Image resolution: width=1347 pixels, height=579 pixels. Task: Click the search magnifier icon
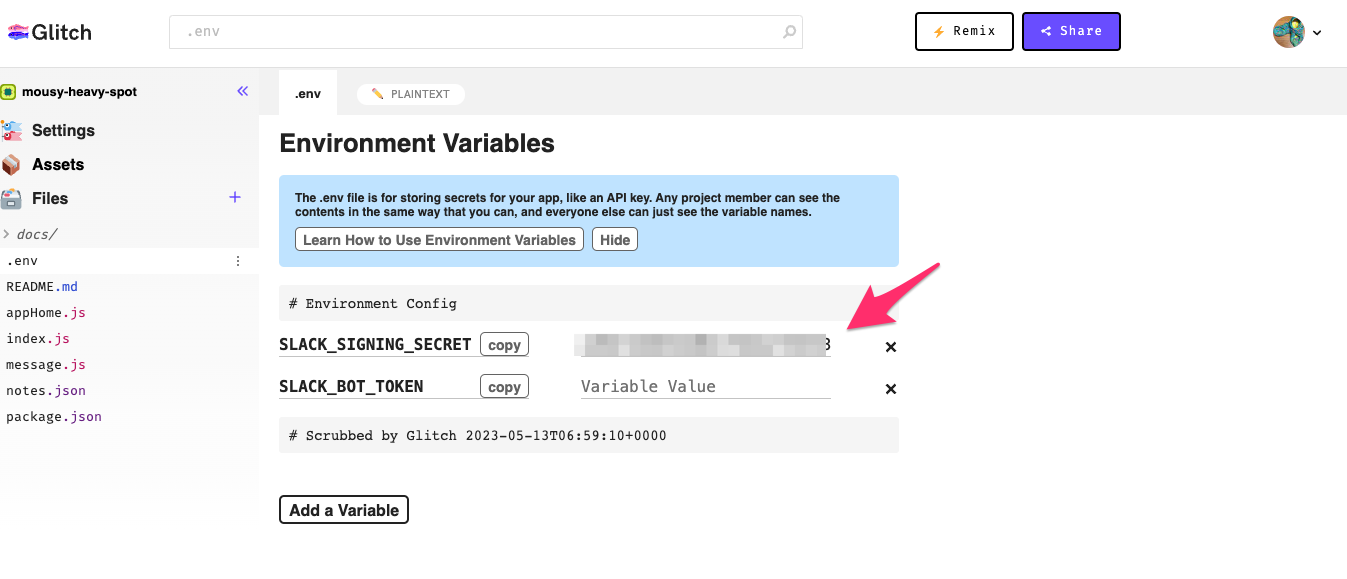coord(789,32)
